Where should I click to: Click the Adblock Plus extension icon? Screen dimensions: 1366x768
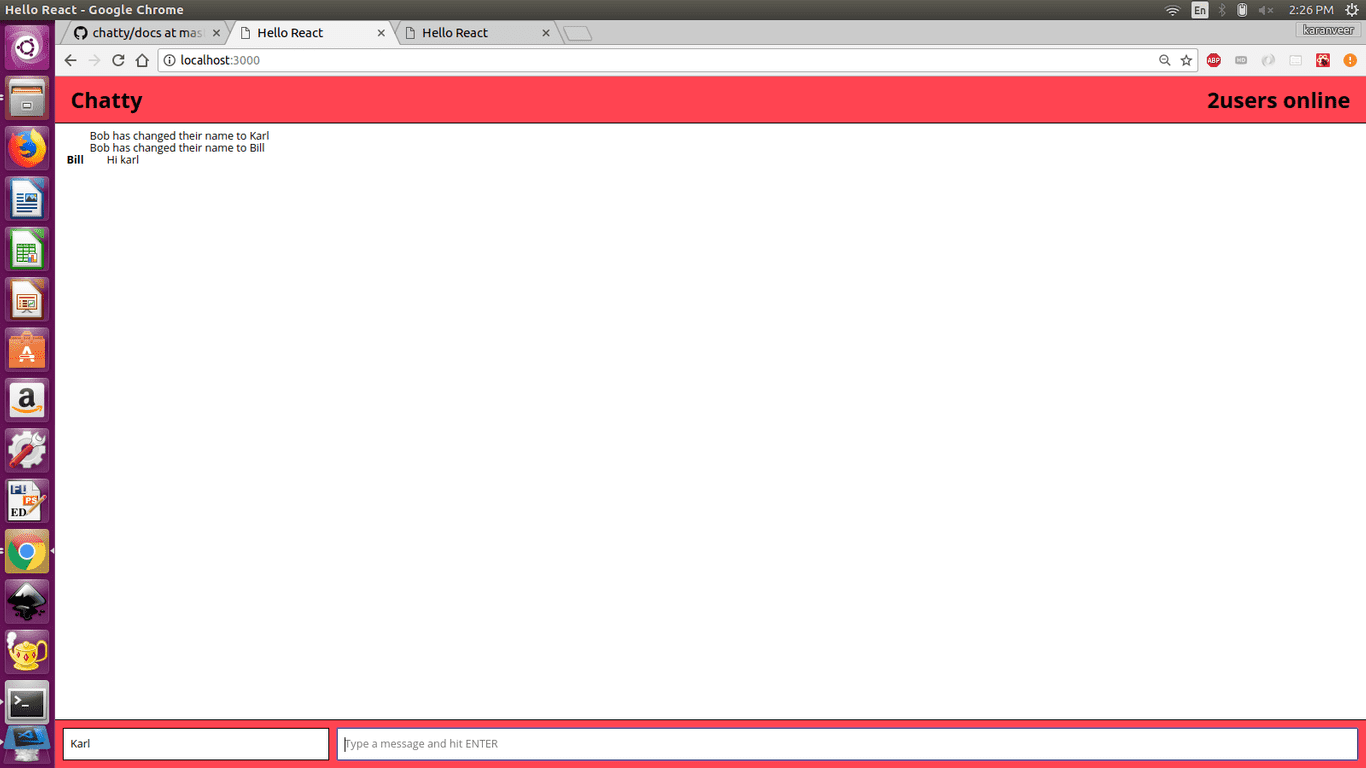(x=1213, y=60)
